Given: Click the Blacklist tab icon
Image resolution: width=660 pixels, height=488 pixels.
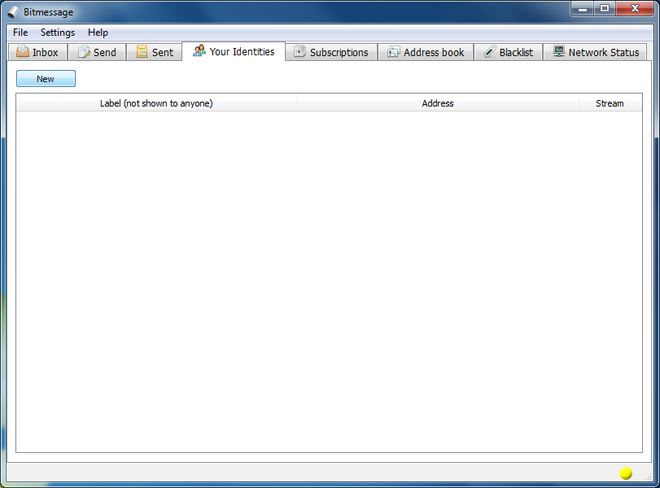Looking at the screenshot, I should [x=490, y=52].
